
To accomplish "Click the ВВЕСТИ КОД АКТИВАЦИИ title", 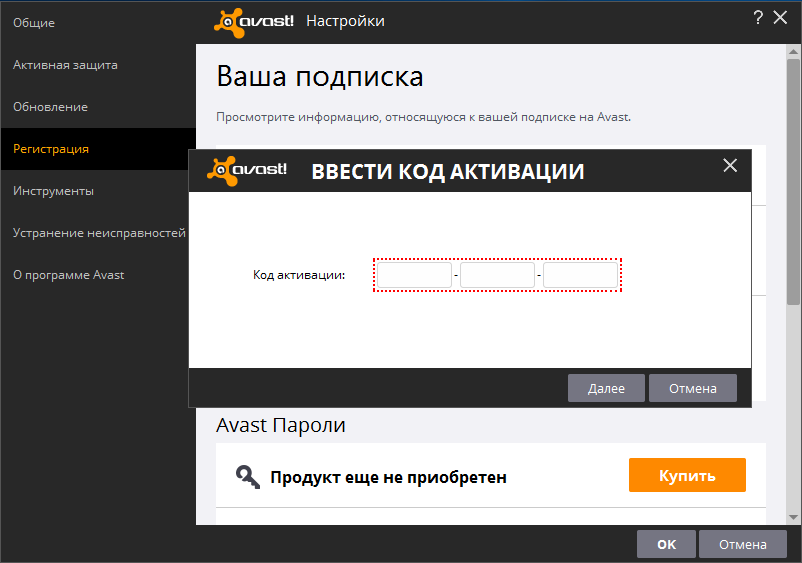I will [448, 171].
